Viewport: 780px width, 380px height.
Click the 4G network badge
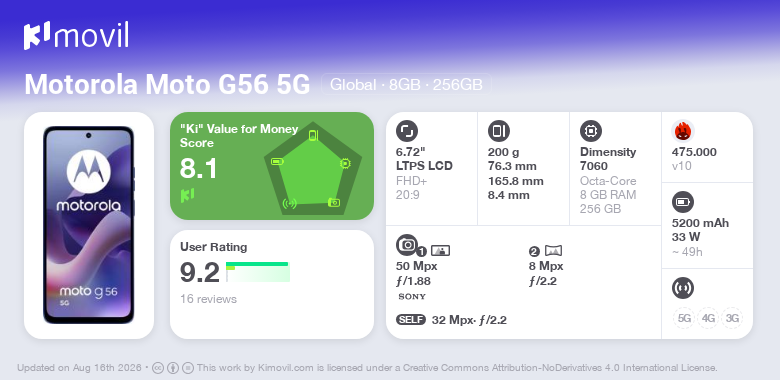(x=708, y=318)
